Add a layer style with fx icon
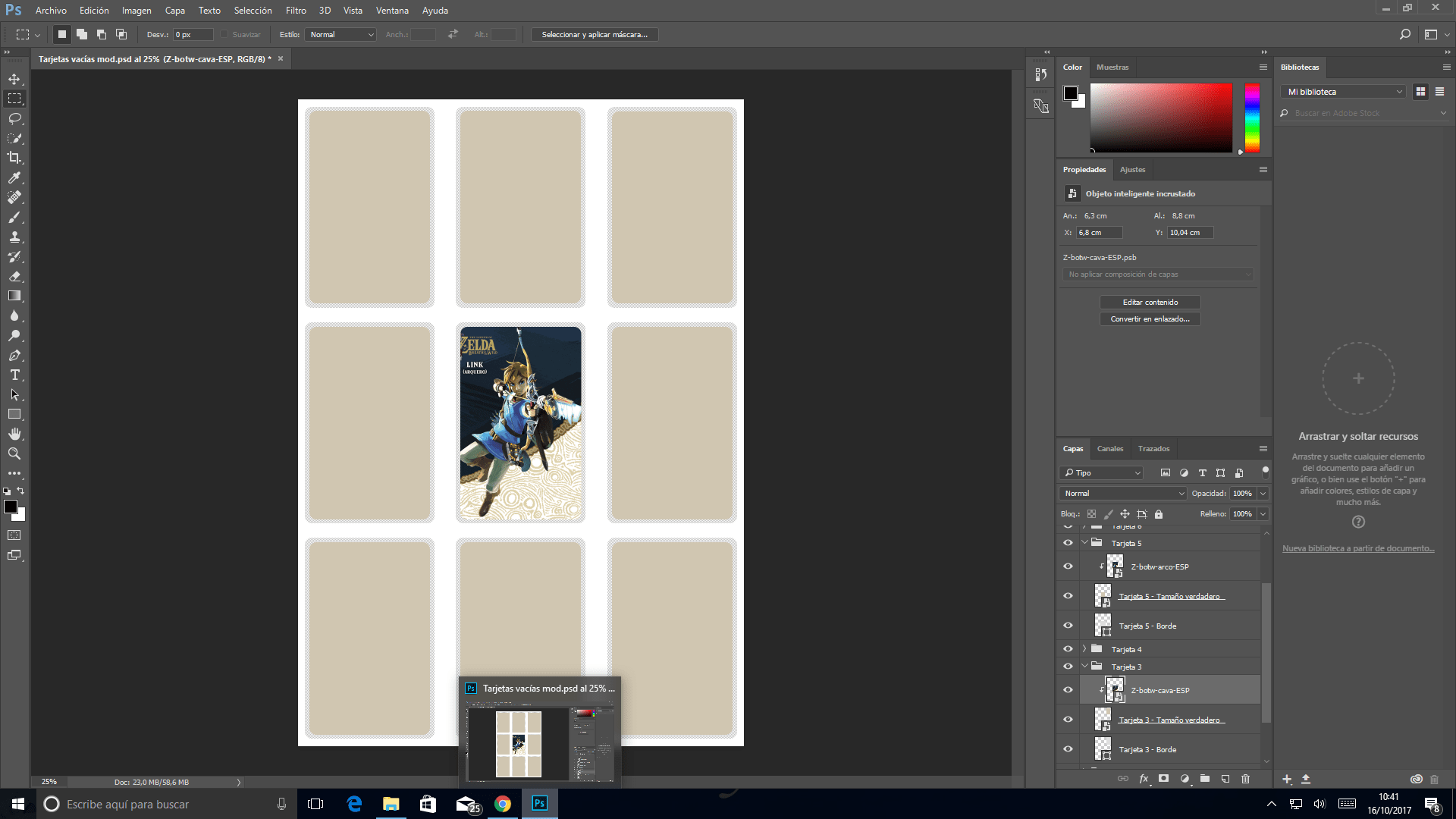 tap(1144, 779)
